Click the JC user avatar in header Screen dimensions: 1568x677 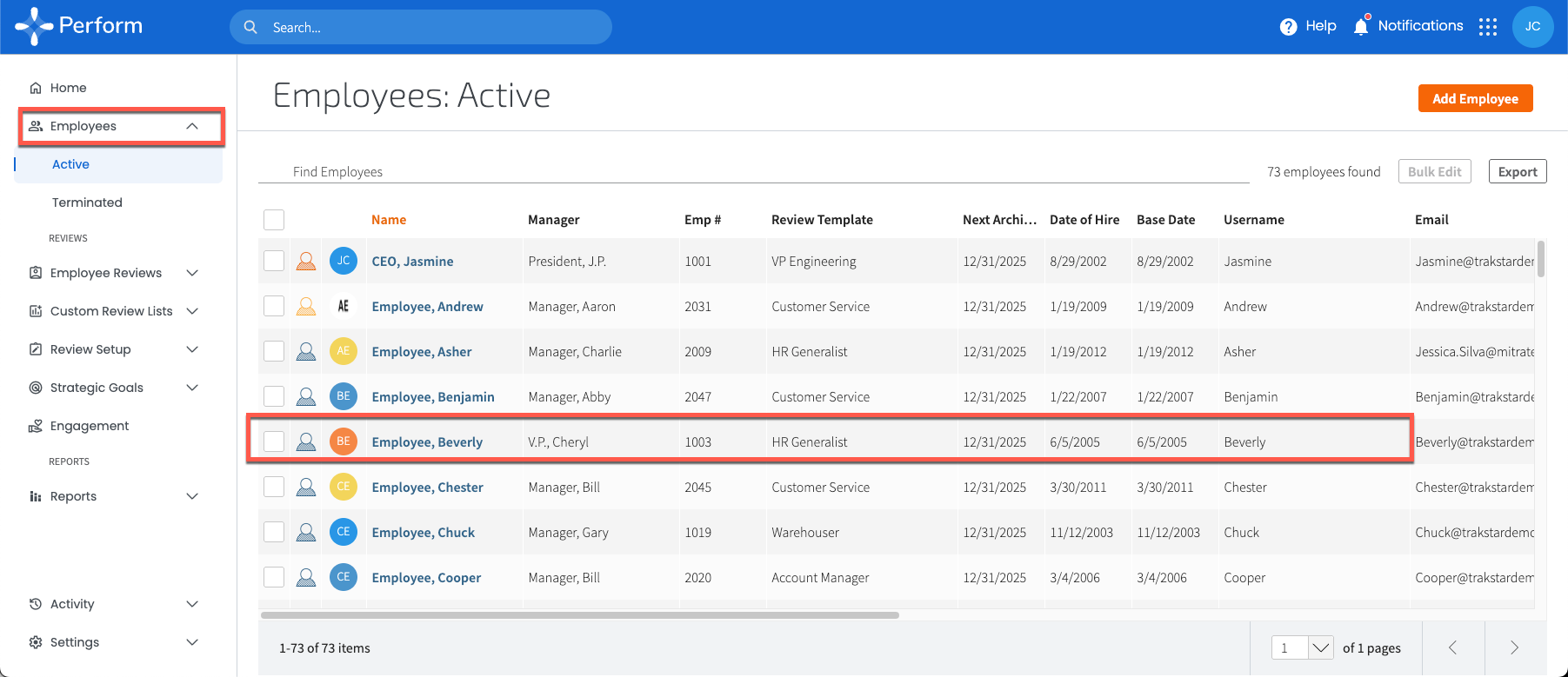[x=1532, y=27]
